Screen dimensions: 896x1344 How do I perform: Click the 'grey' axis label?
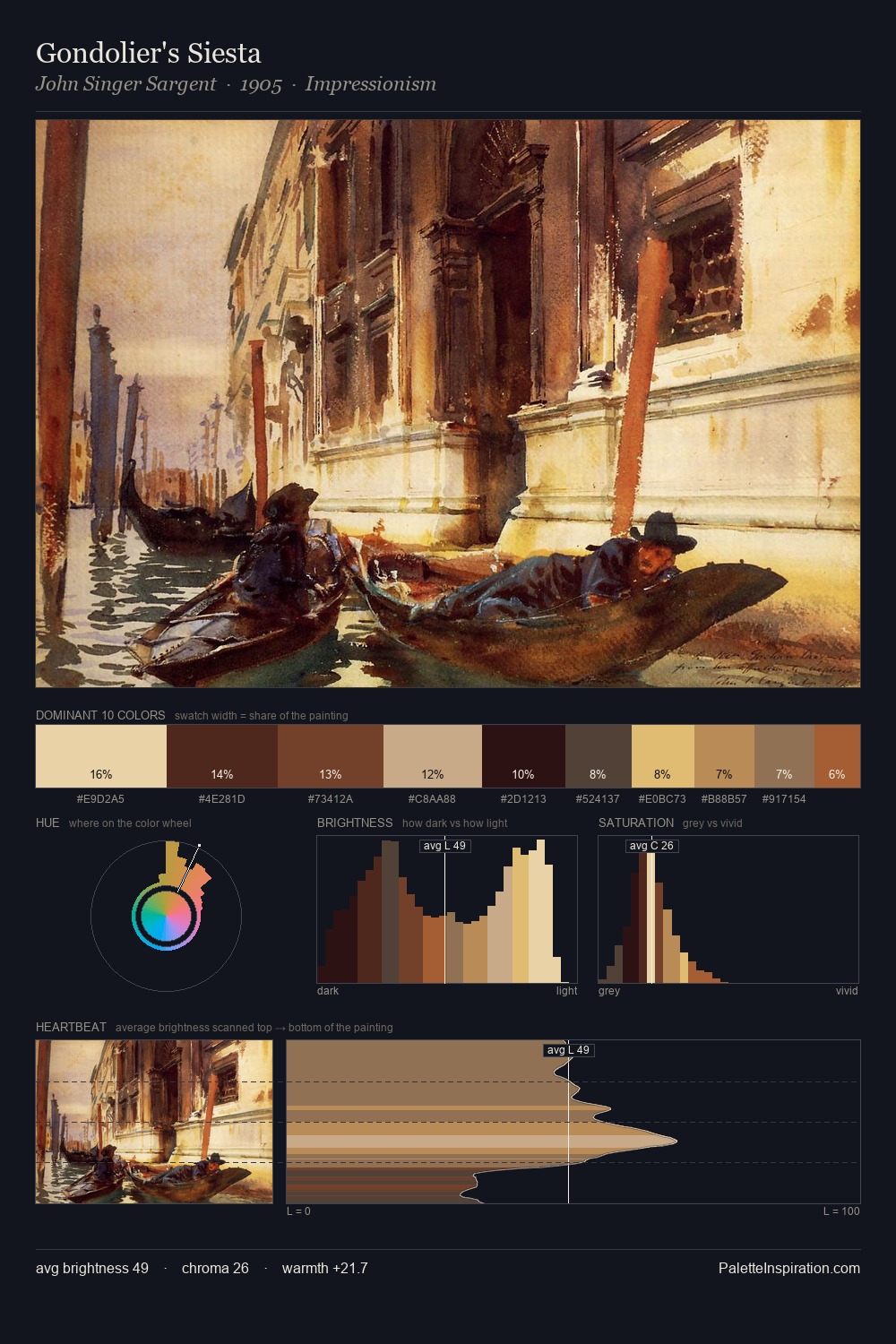tap(609, 991)
